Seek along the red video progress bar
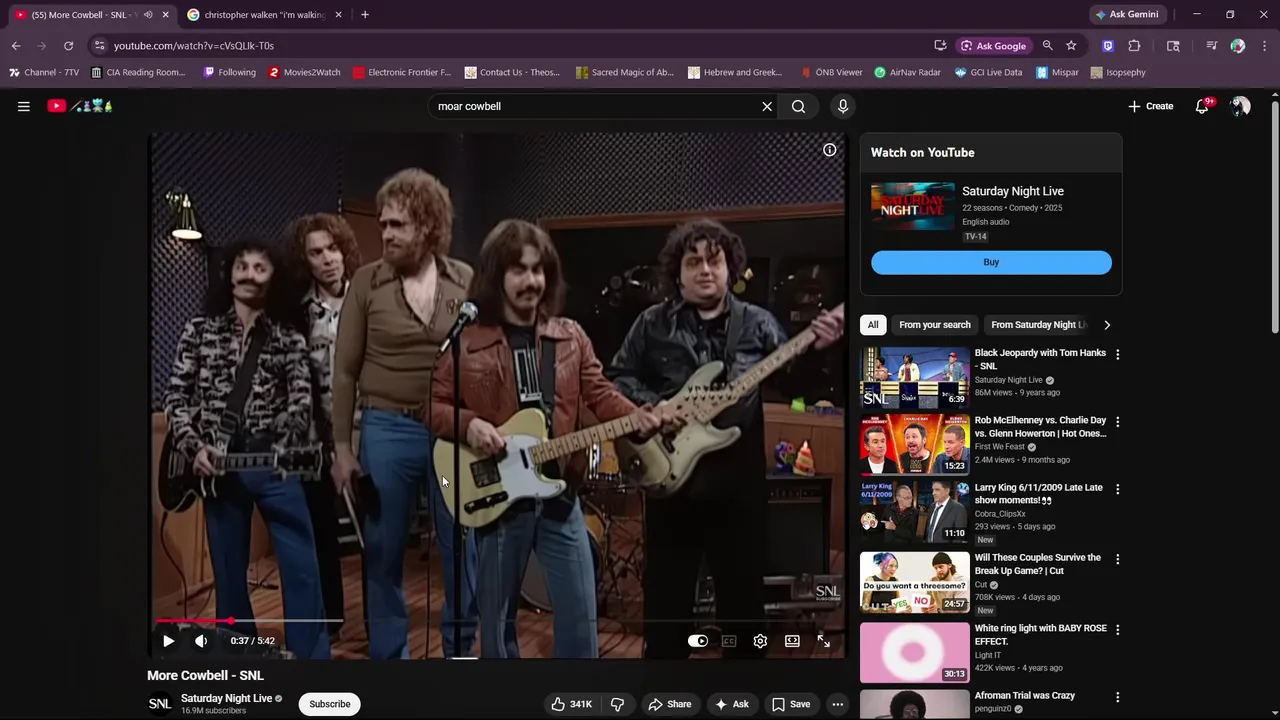 pyautogui.click(x=498, y=621)
